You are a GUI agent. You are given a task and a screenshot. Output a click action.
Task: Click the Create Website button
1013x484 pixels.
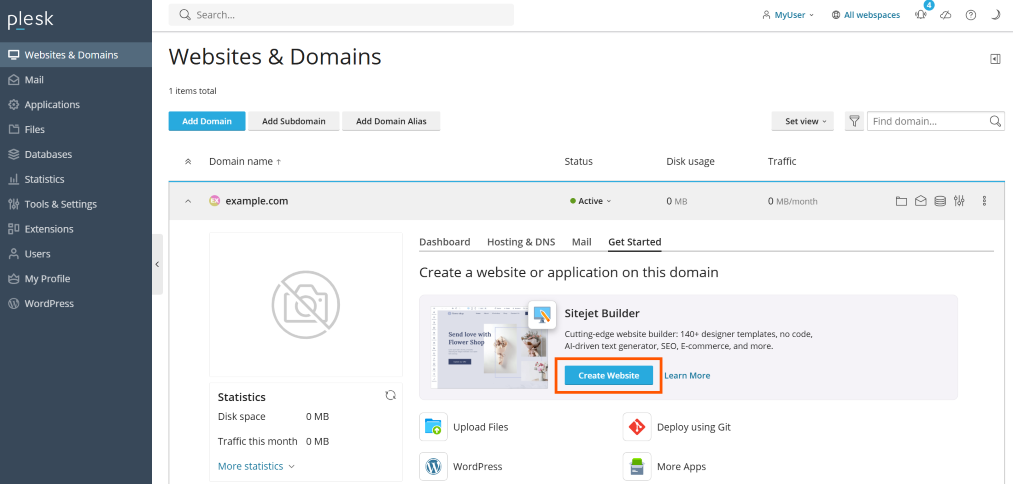tap(608, 375)
